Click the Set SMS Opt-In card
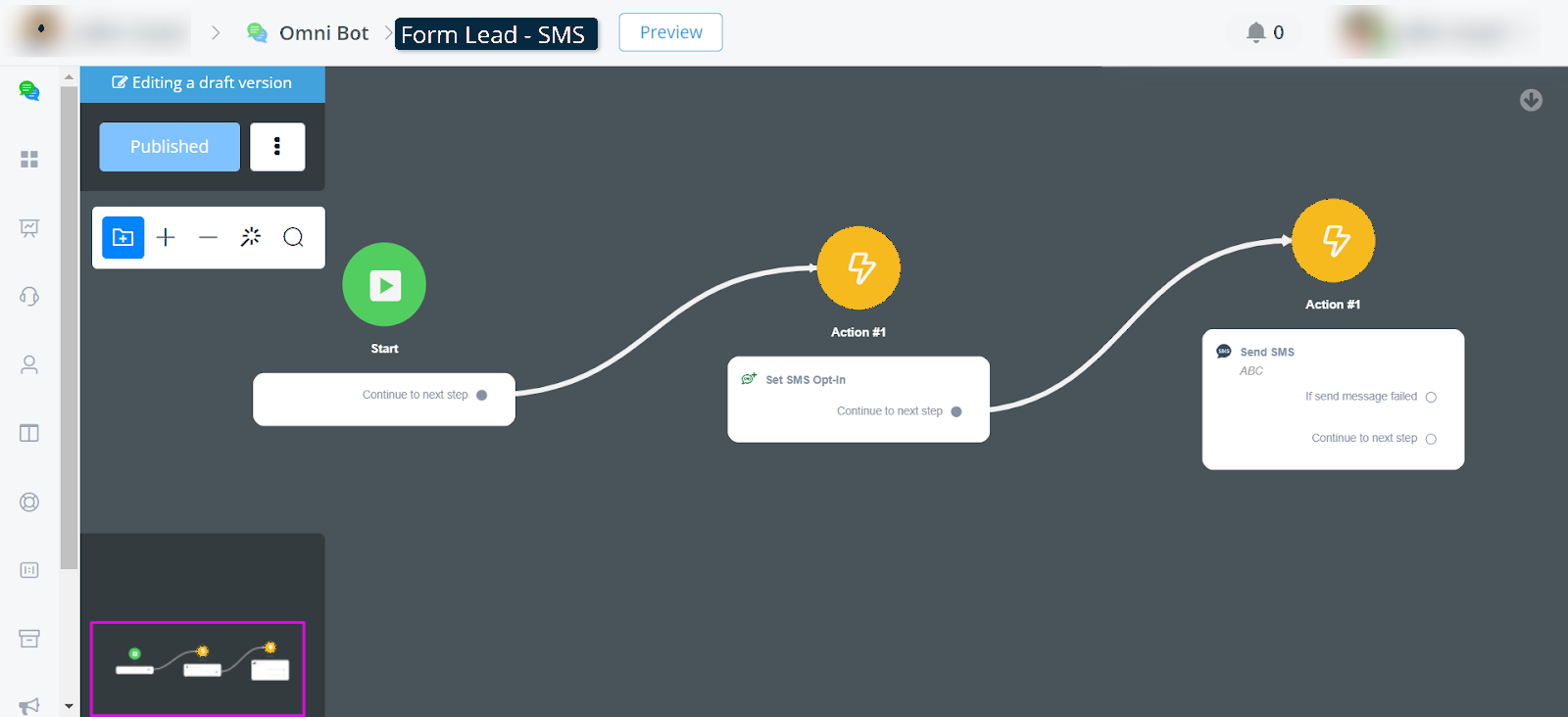 tap(858, 399)
